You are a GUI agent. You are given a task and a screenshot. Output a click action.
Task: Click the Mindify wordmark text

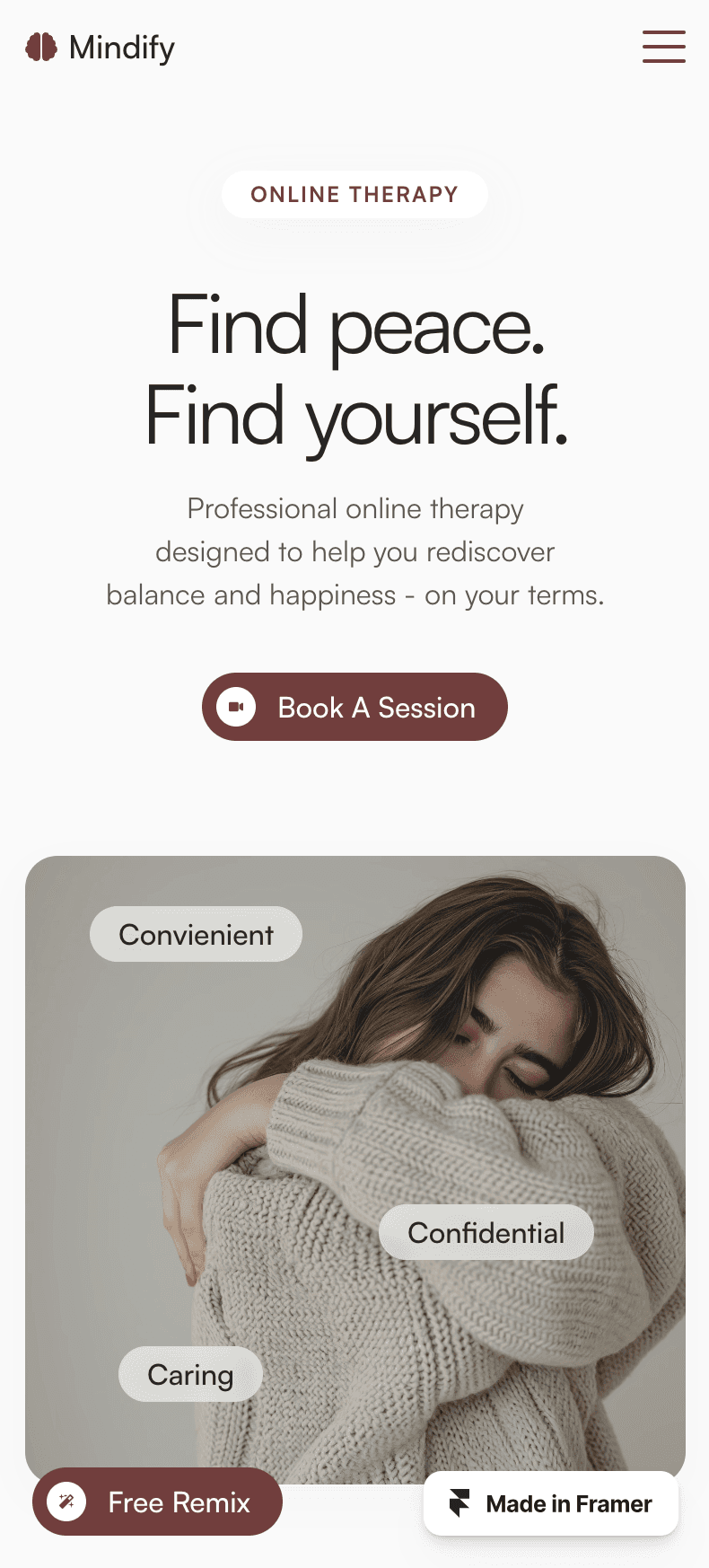click(x=122, y=48)
